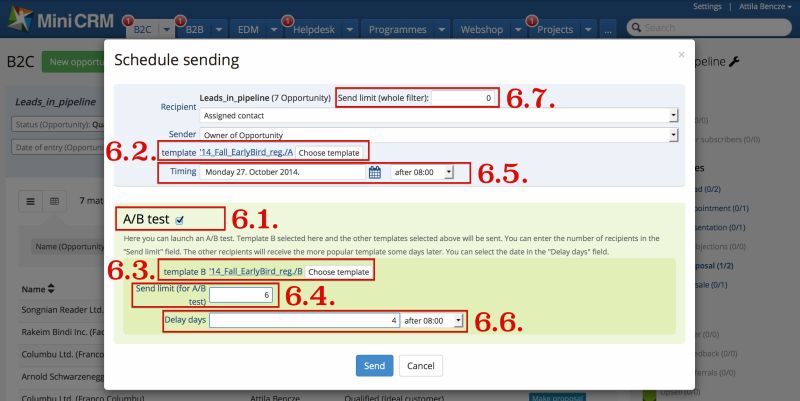
Task: Click the Rakeim Bindi Inc. row
Action: (63, 332)
